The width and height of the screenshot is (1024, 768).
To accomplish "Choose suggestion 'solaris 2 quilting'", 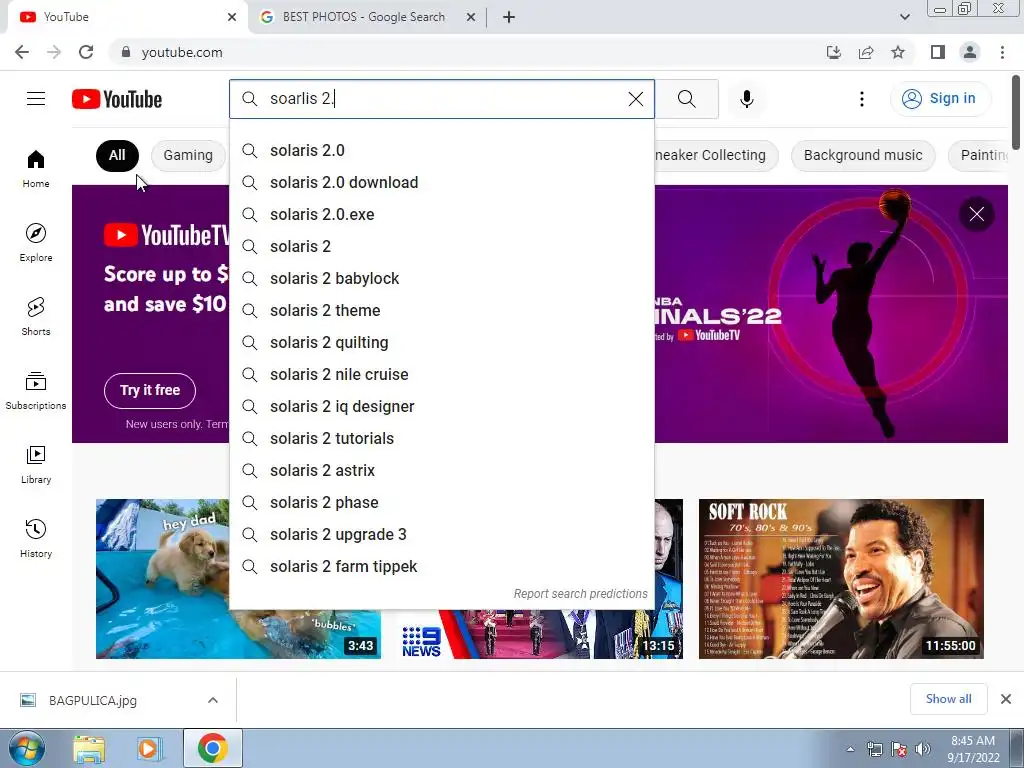I will 441,342.
